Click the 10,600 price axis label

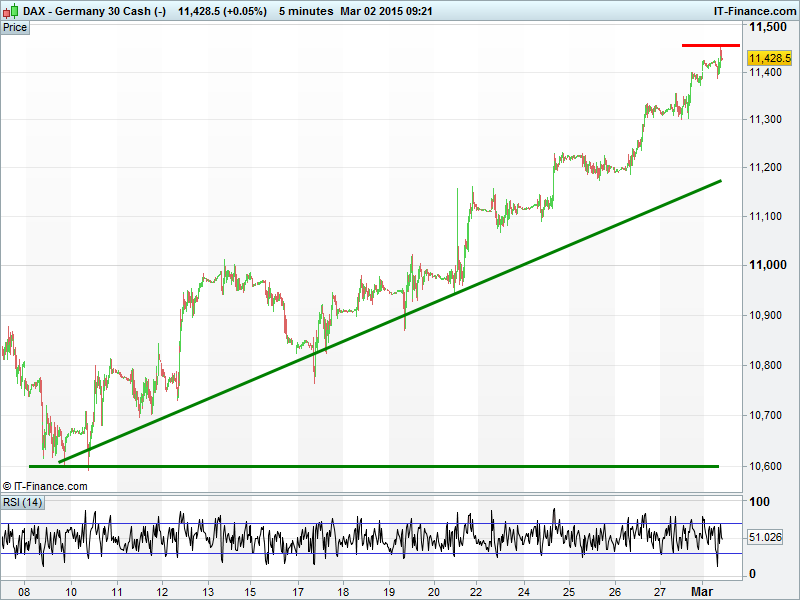(x=769, y=466)
